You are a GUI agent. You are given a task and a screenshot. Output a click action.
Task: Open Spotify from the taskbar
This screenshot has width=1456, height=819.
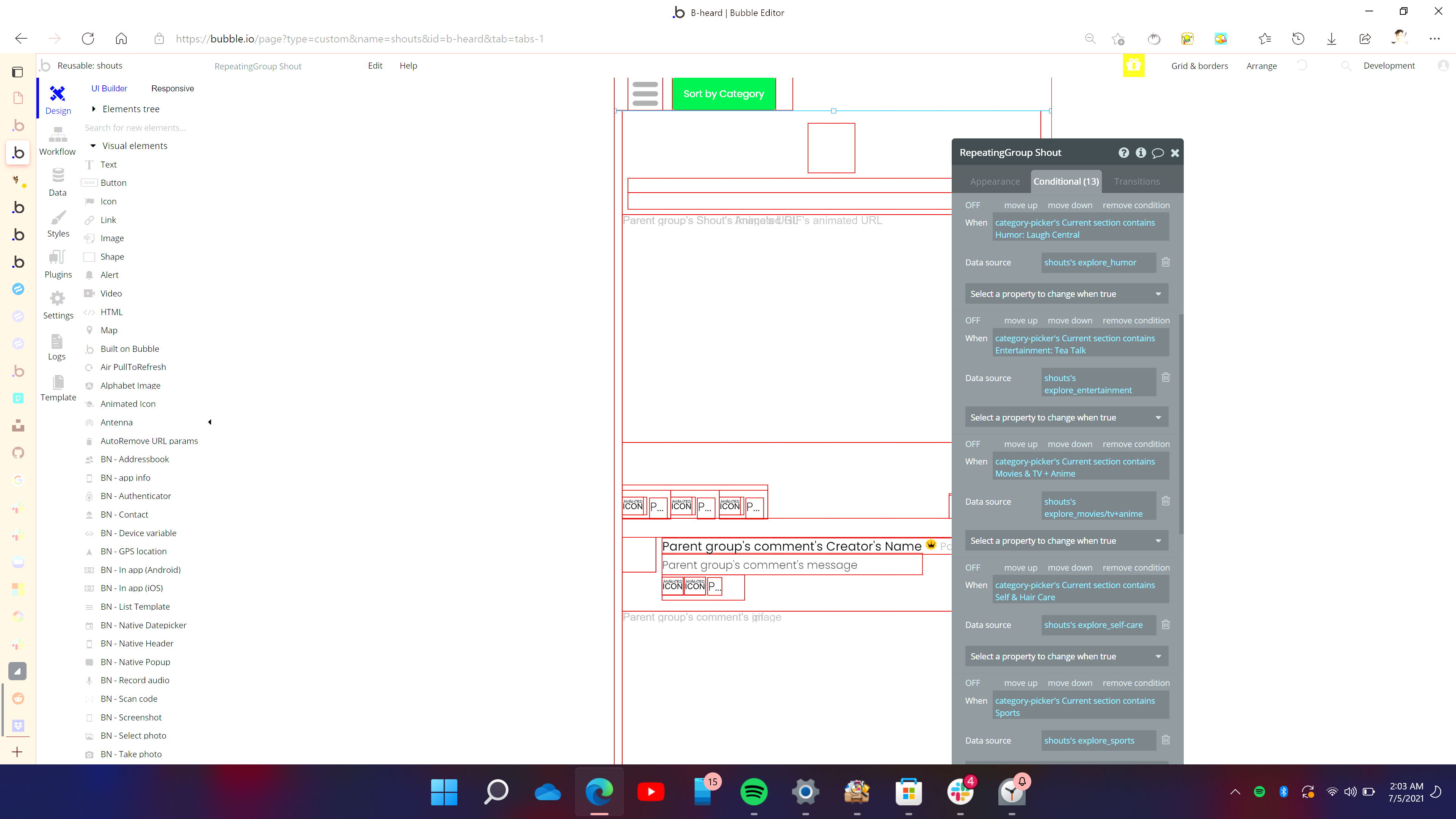[753, 792]
